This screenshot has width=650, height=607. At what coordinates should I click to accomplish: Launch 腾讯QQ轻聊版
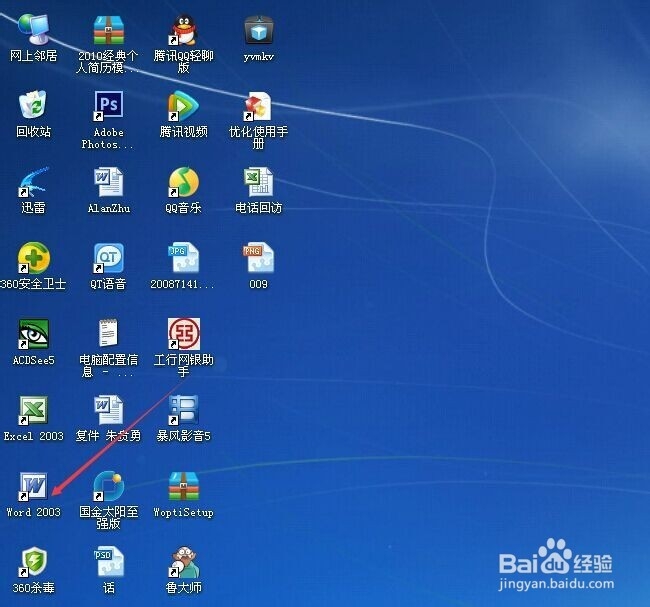pos(183,30)
